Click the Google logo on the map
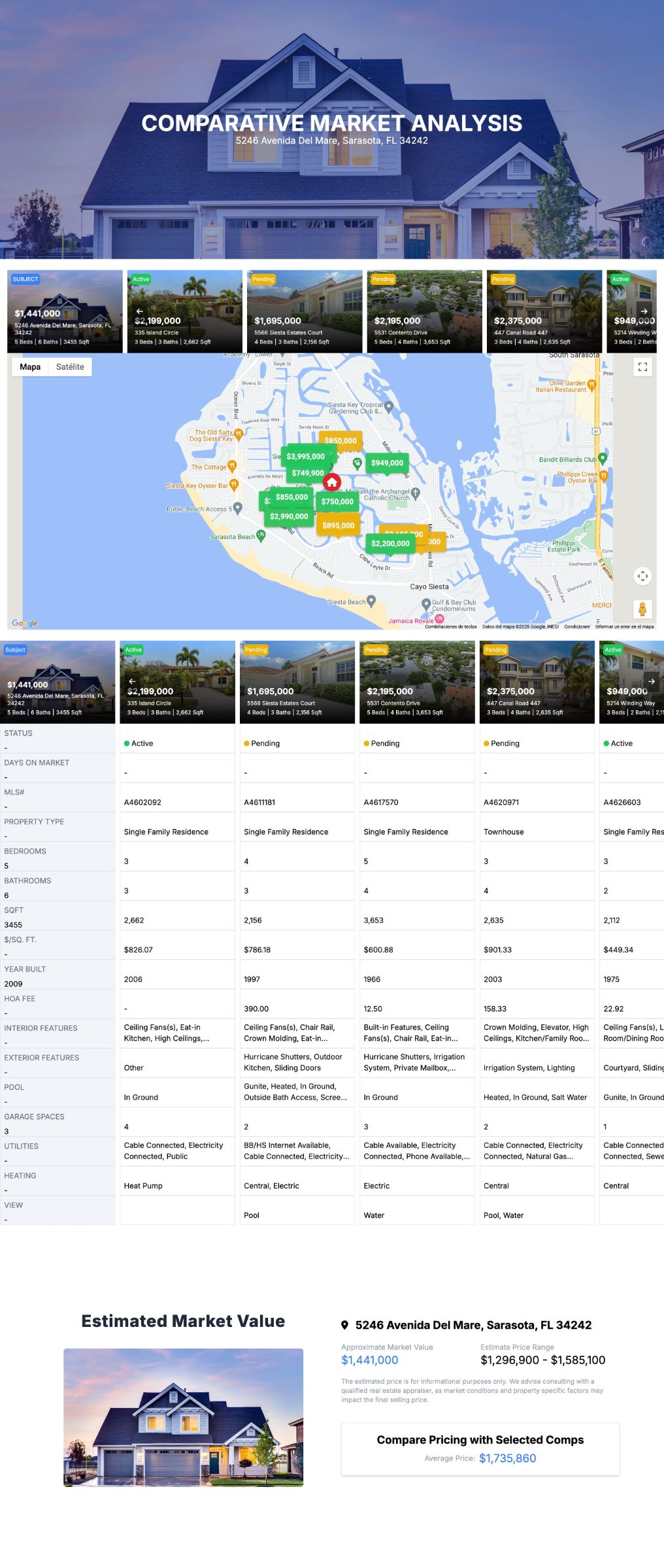This screenshot has width=664, height=1568. point(25,623)
